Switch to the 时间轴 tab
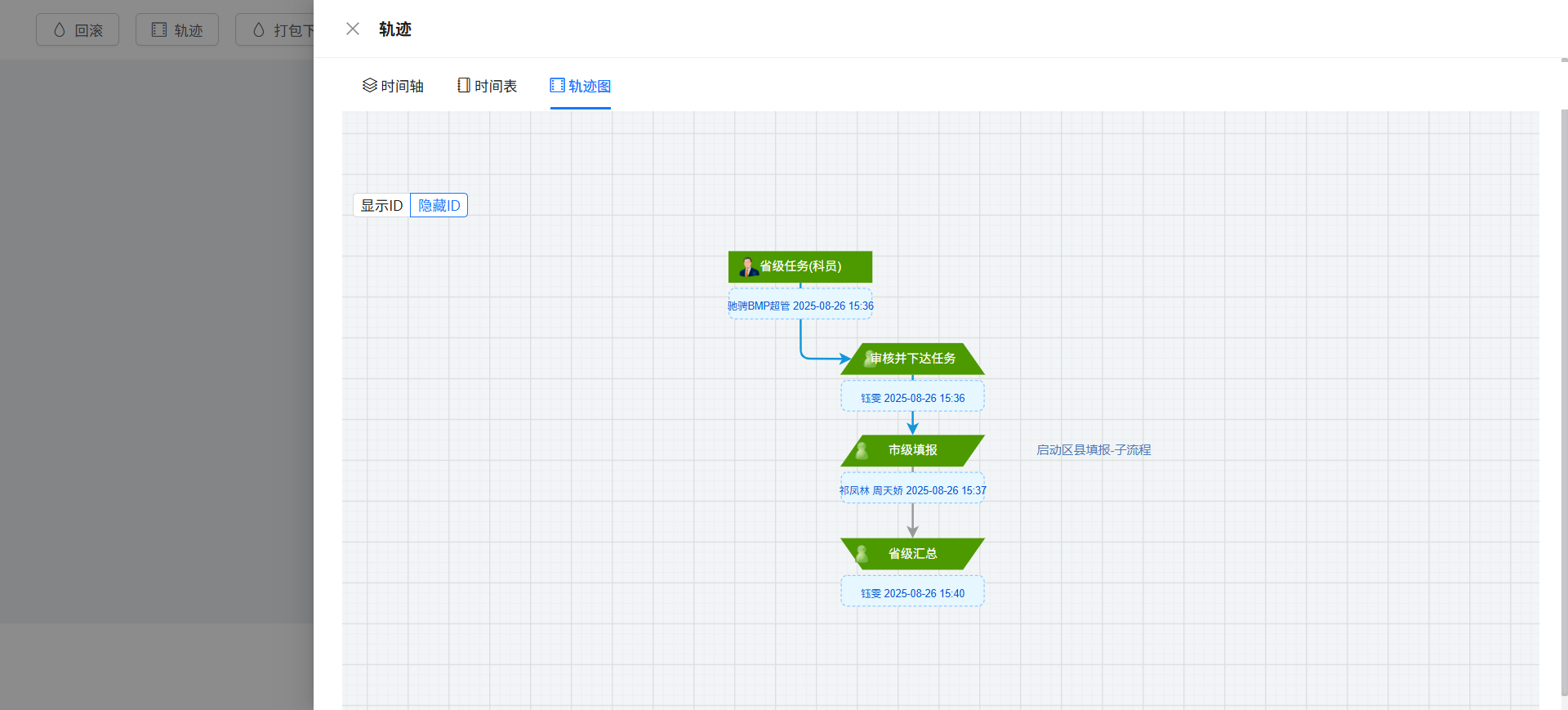 (x=393, y=86)
